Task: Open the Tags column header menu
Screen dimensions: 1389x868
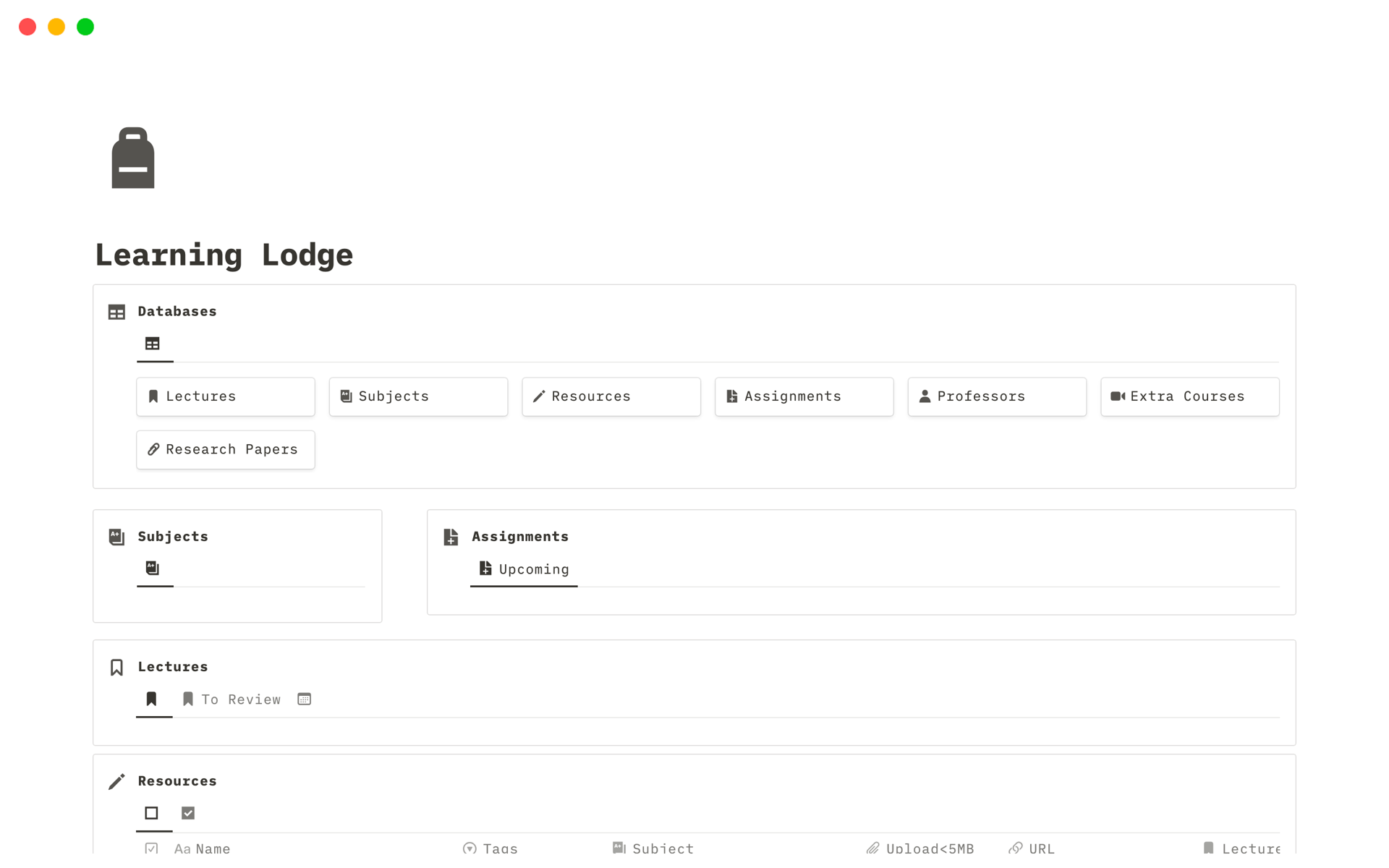Action: (490, 848)
